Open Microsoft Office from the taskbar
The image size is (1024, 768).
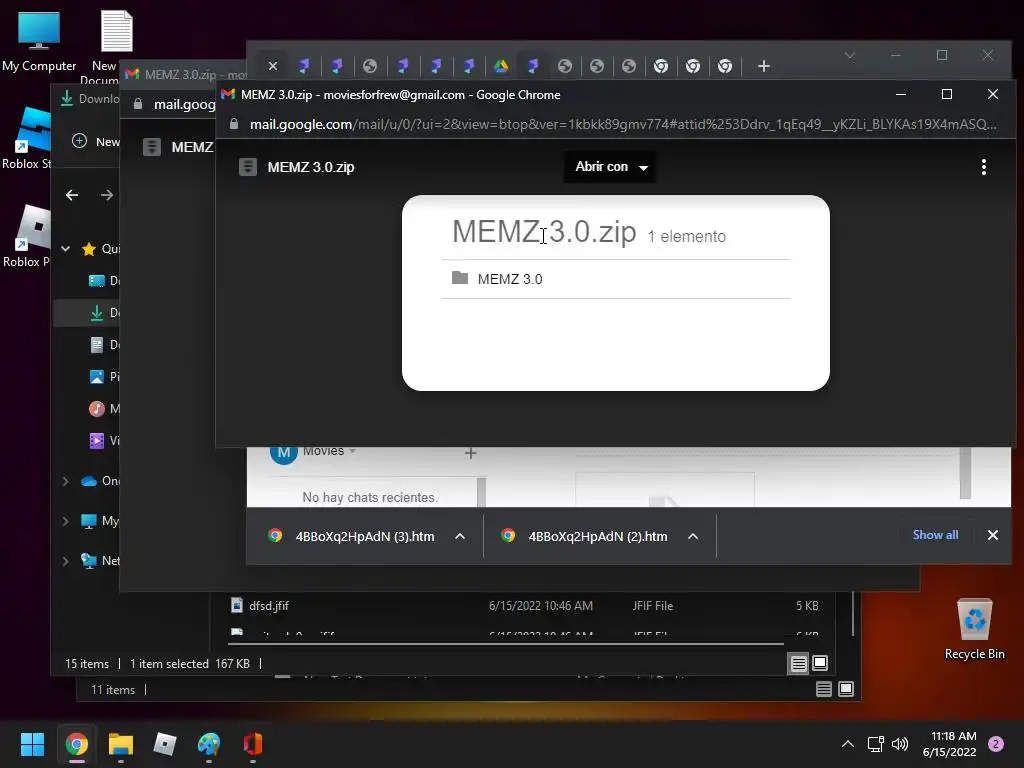coord(253,744)
